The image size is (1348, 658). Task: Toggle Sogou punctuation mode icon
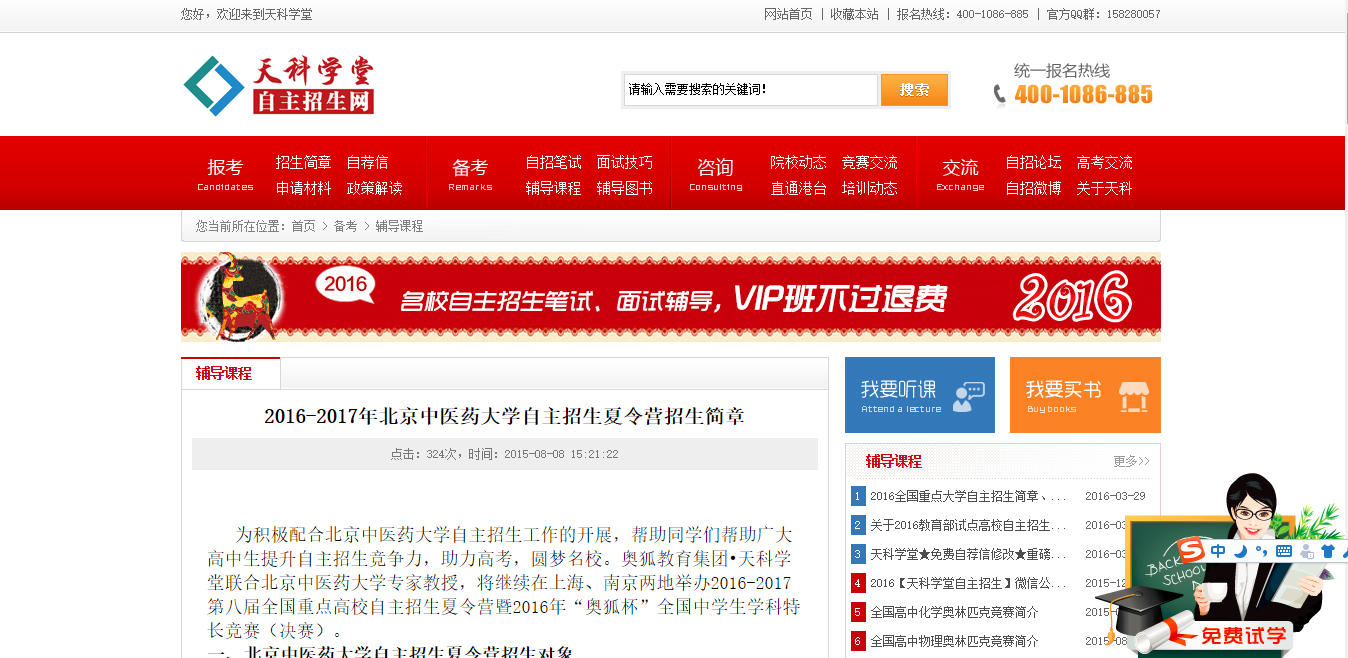1262,551
